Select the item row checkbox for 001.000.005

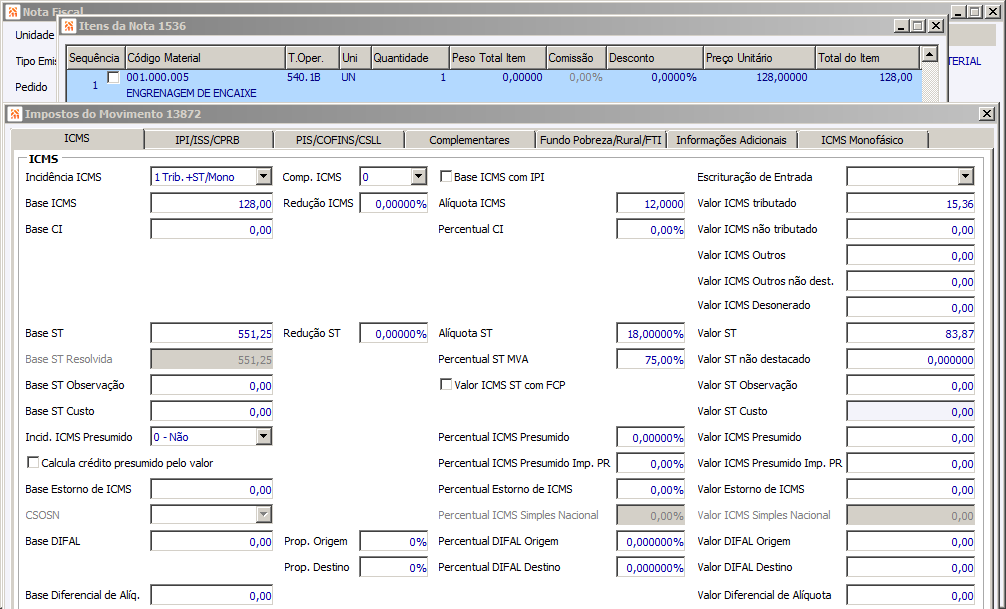tap(114, 78)
